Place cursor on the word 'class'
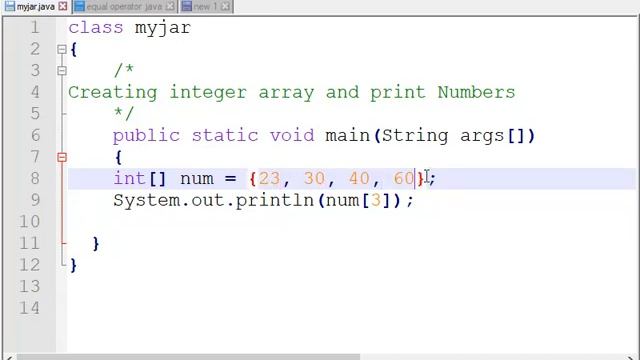 [x=96, y=28]
